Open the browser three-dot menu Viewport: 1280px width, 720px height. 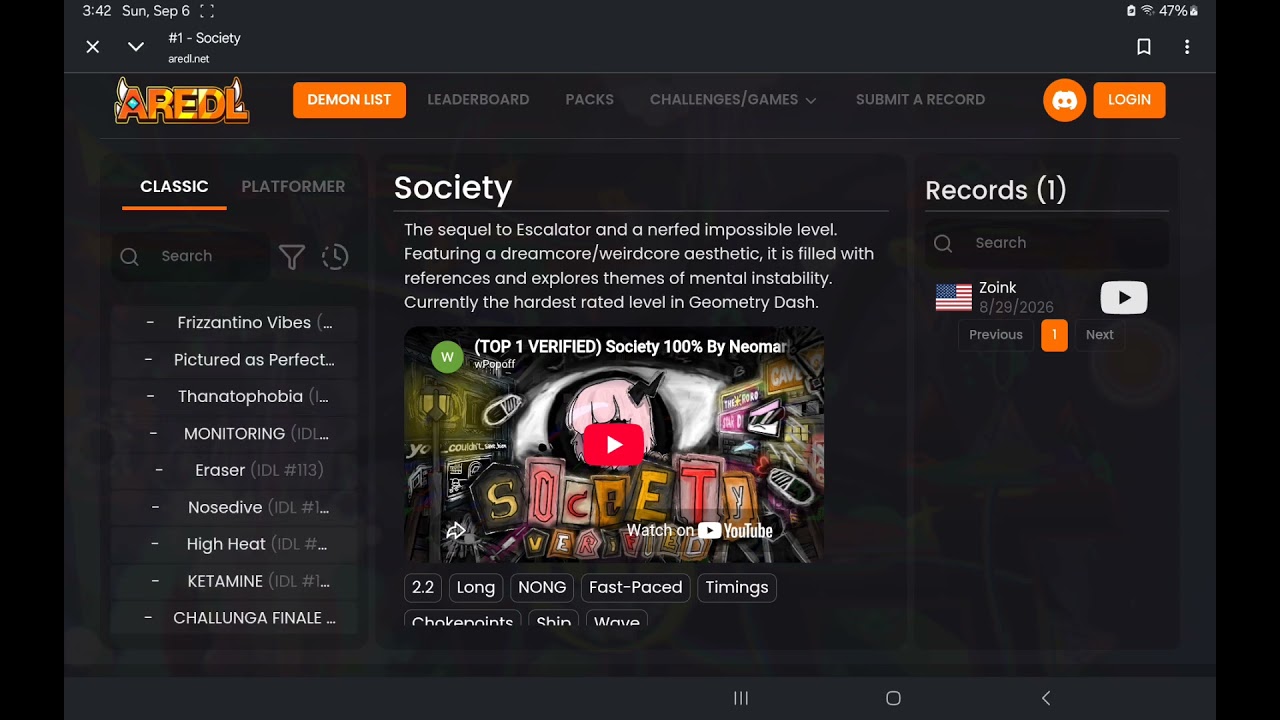click(x=1187, y=47)
